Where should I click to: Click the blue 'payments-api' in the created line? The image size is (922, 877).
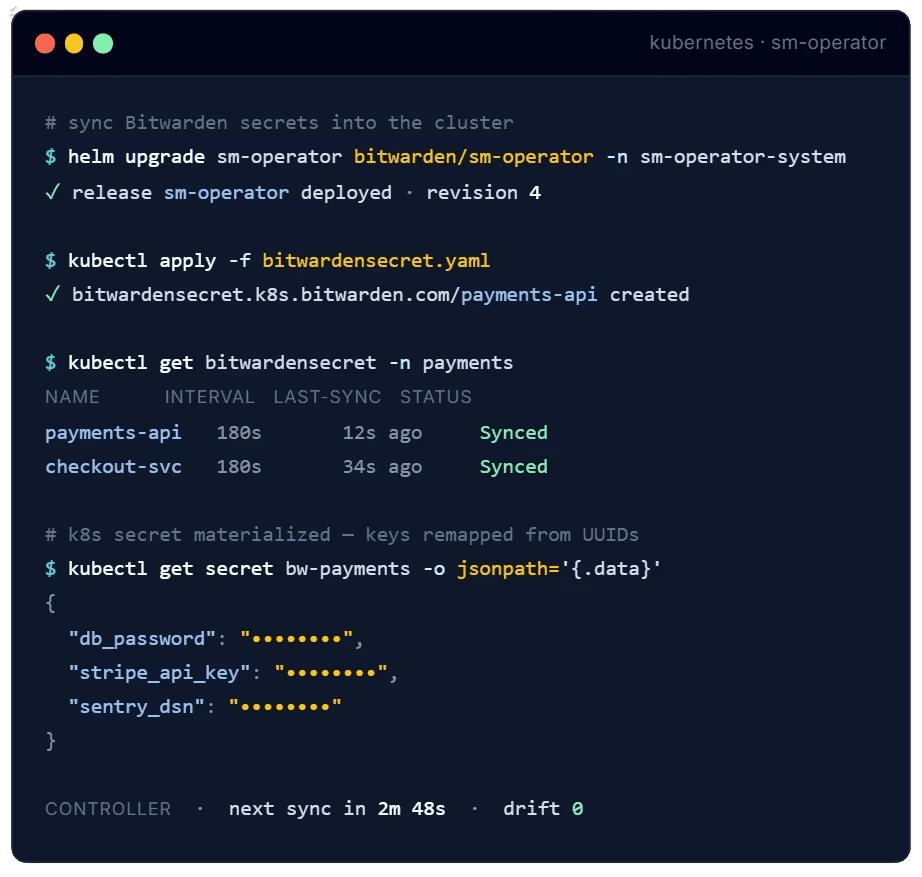click(529, 295)
